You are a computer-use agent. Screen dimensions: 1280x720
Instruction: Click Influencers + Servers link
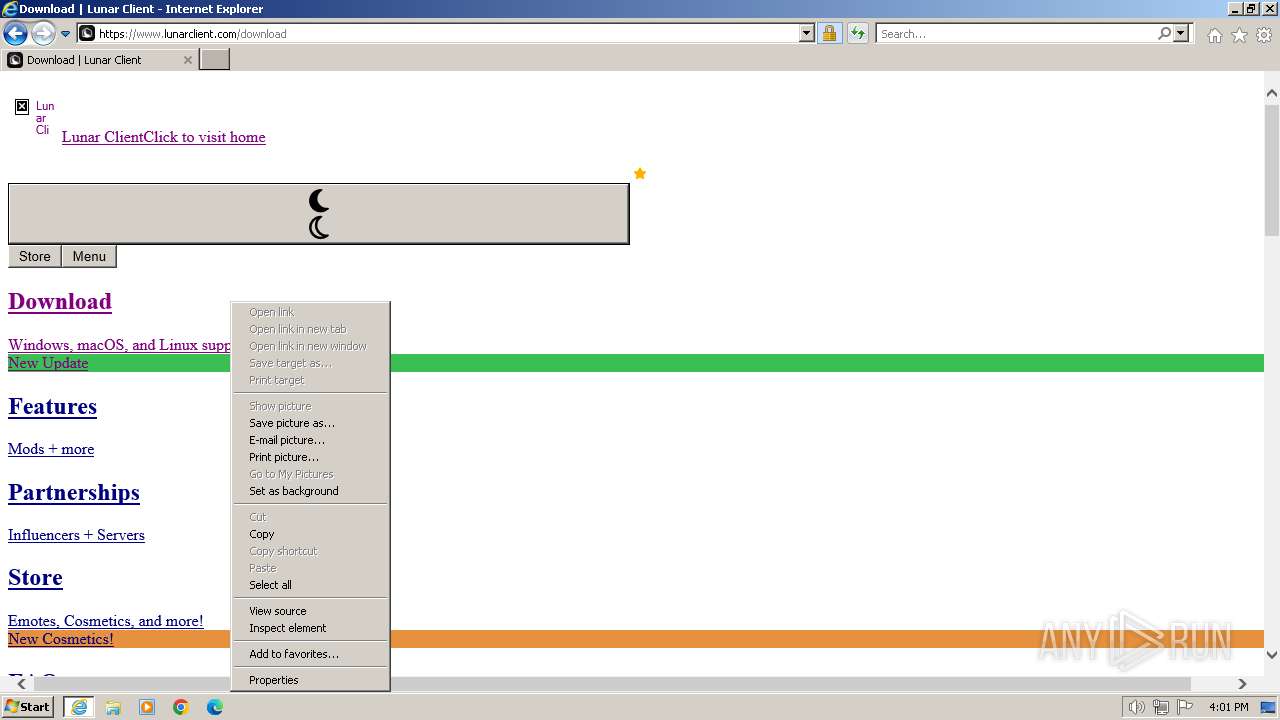(x=76, y=535)
